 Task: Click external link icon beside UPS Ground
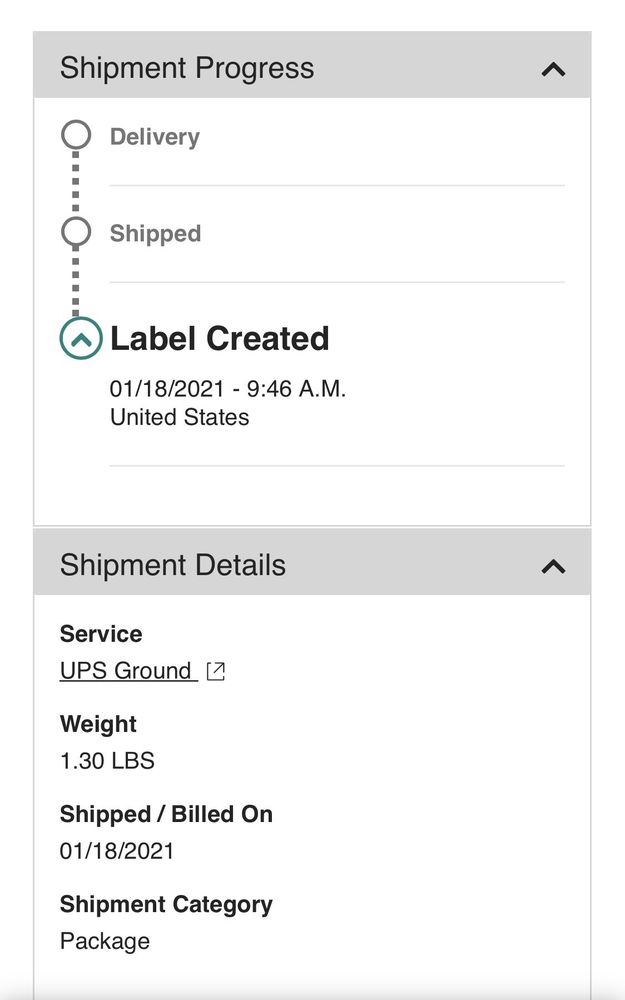[215, 672]
